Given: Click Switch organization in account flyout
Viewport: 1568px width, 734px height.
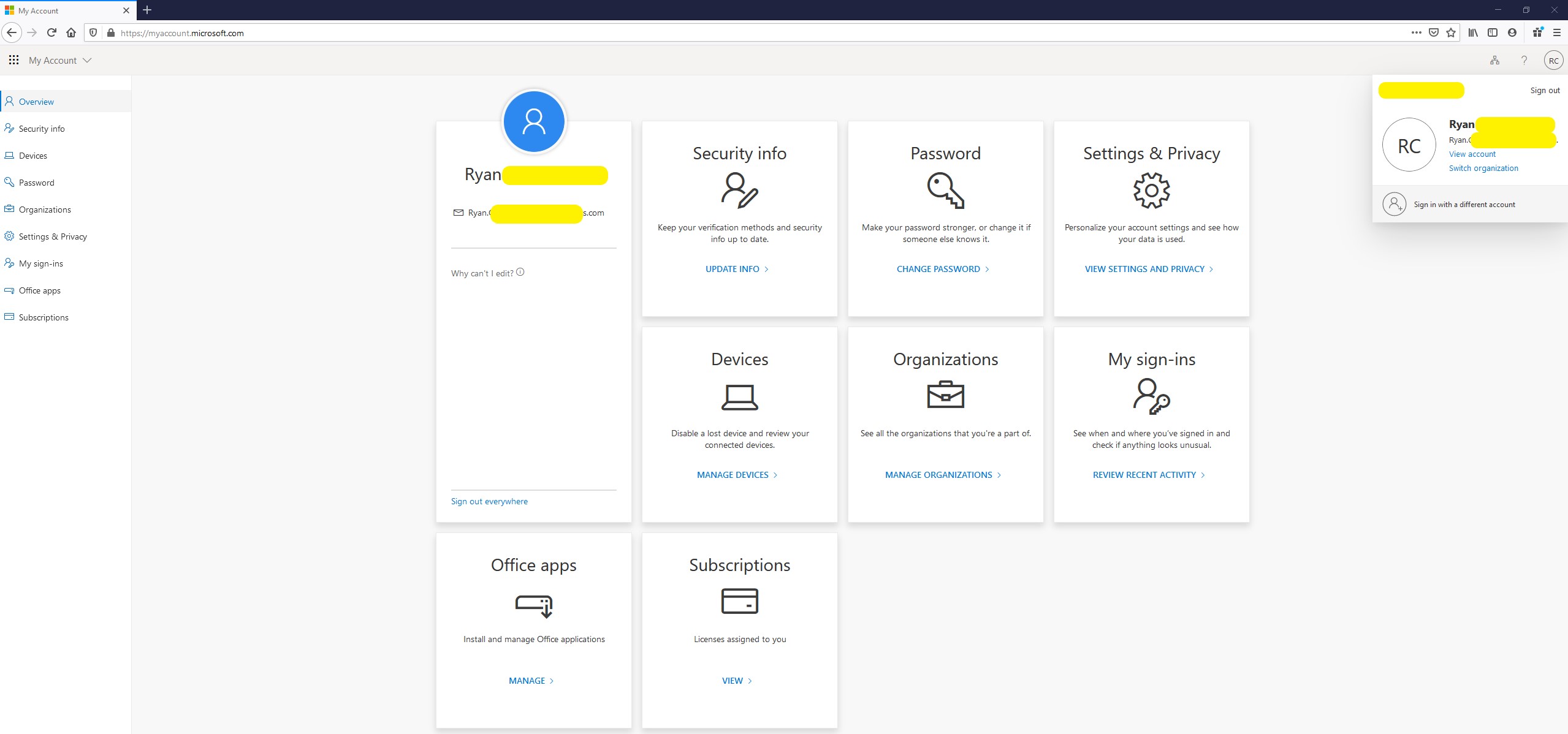Looking at the screenshot, I should (x=1483, y=168).
